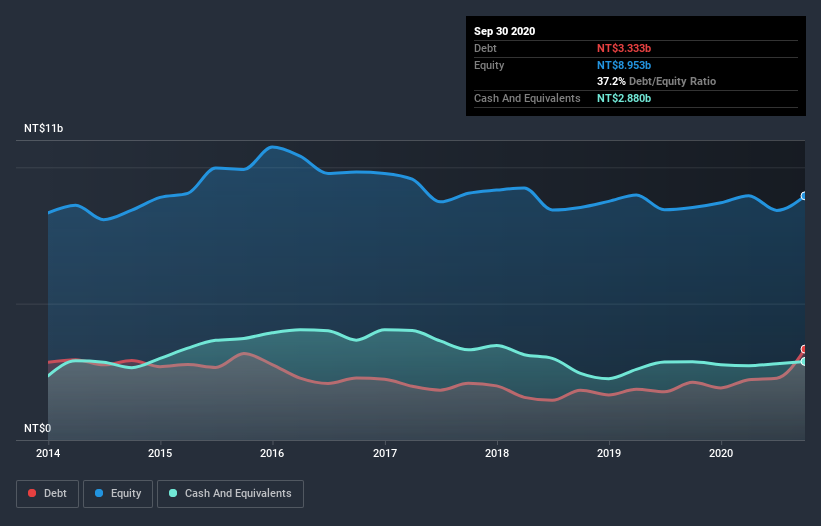Toggle the Equity series legend button
The width and height of the screenshot is (821, 526).
(x=118, y=494)
